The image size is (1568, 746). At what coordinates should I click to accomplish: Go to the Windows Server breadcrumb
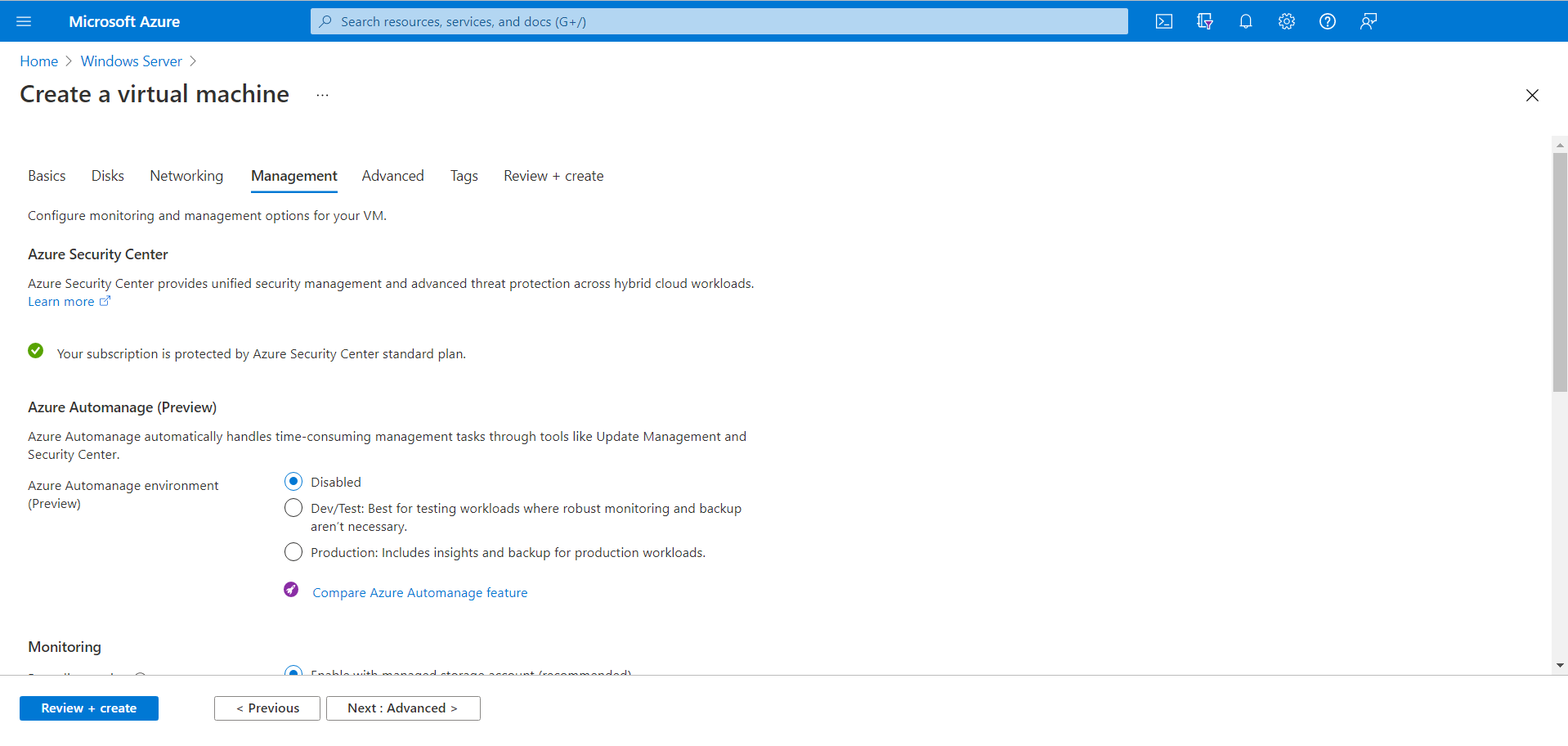[x=132, y=61]
